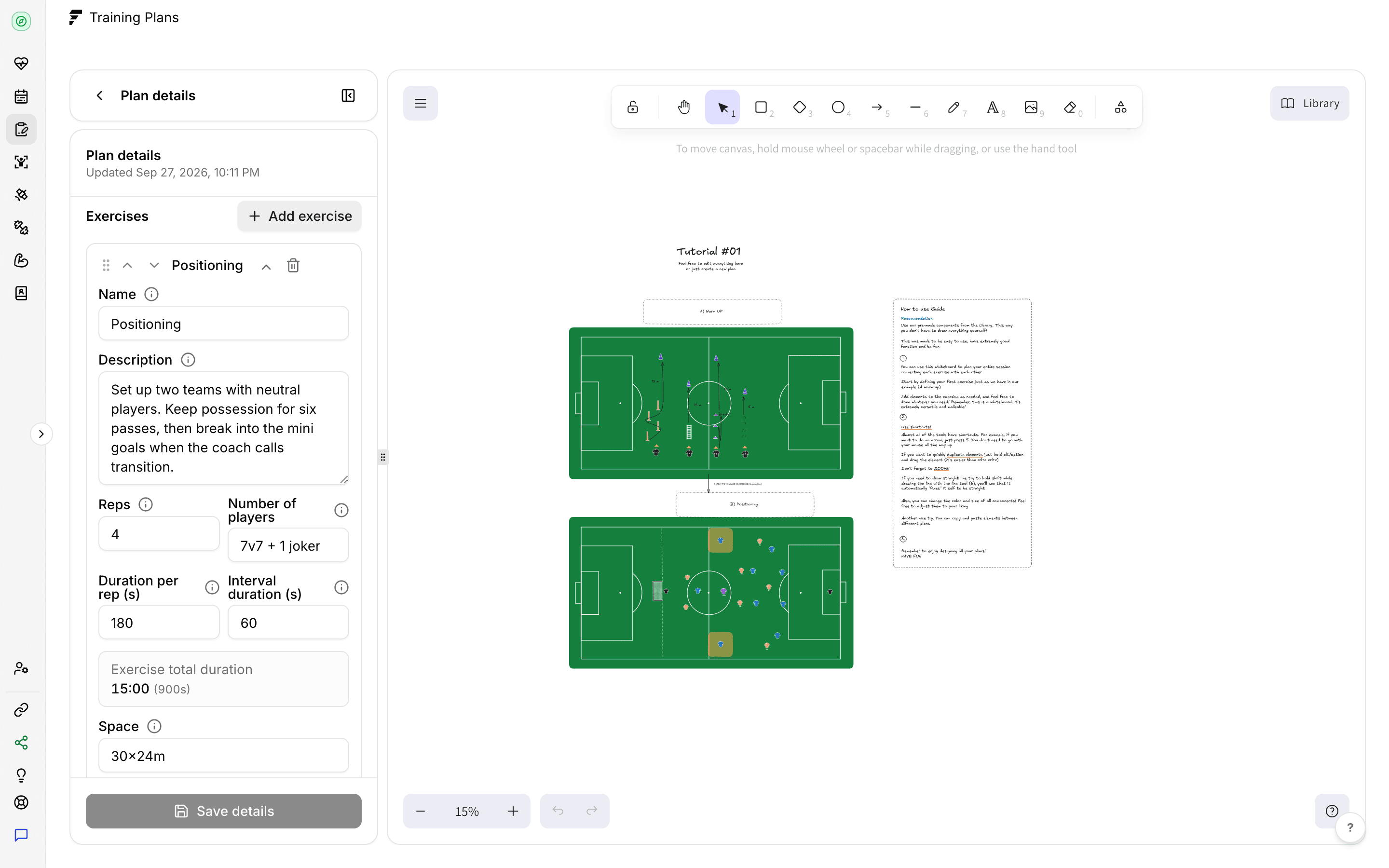Open the compass home icon
The image size is (1389, 868).
(21, 21)
